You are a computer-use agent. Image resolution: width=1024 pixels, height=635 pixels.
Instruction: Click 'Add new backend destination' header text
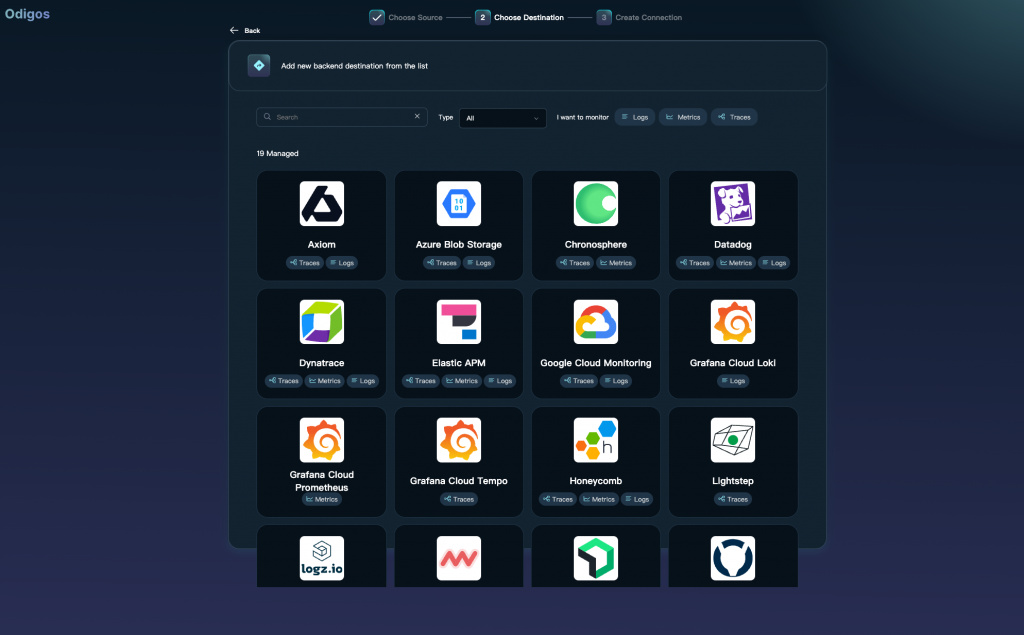[355, 66]
